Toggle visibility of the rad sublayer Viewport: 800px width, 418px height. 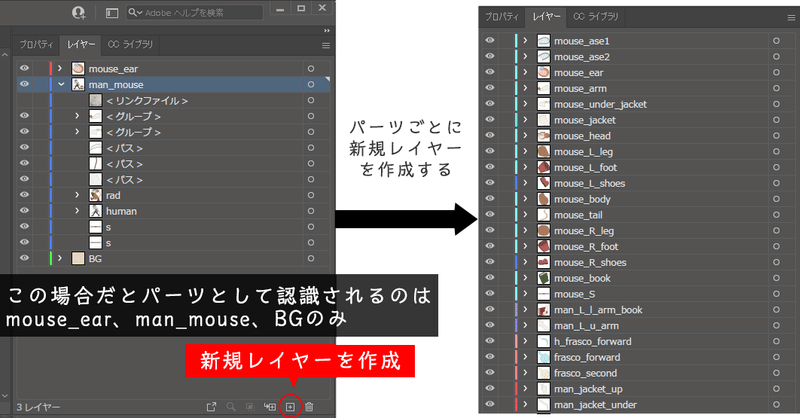tap(24, 195)
